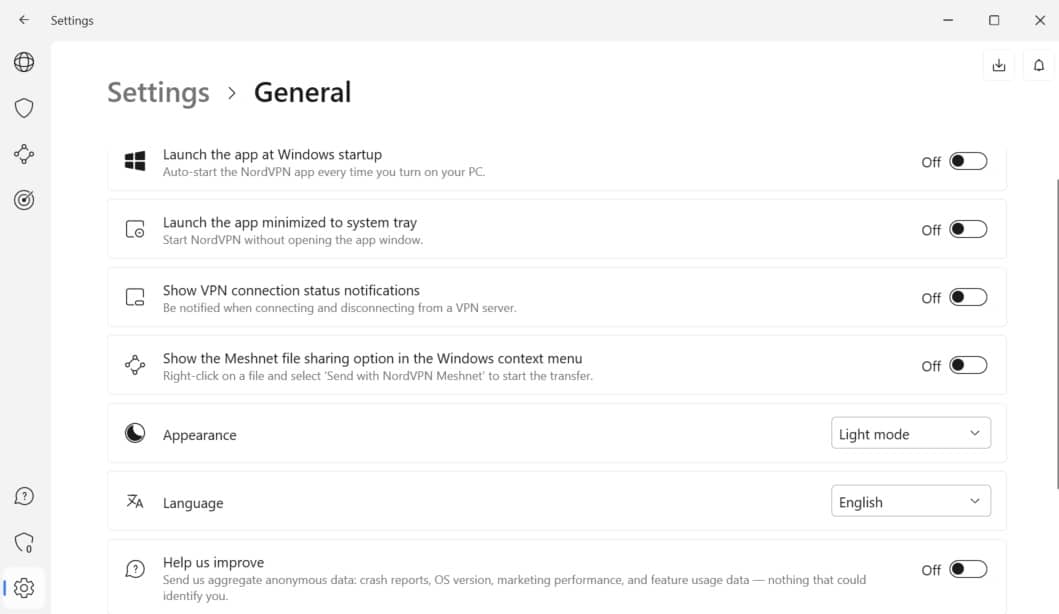Expand the Language English dropdown
The width and height of the screenshot is (1059, 614).
point(910,501)
